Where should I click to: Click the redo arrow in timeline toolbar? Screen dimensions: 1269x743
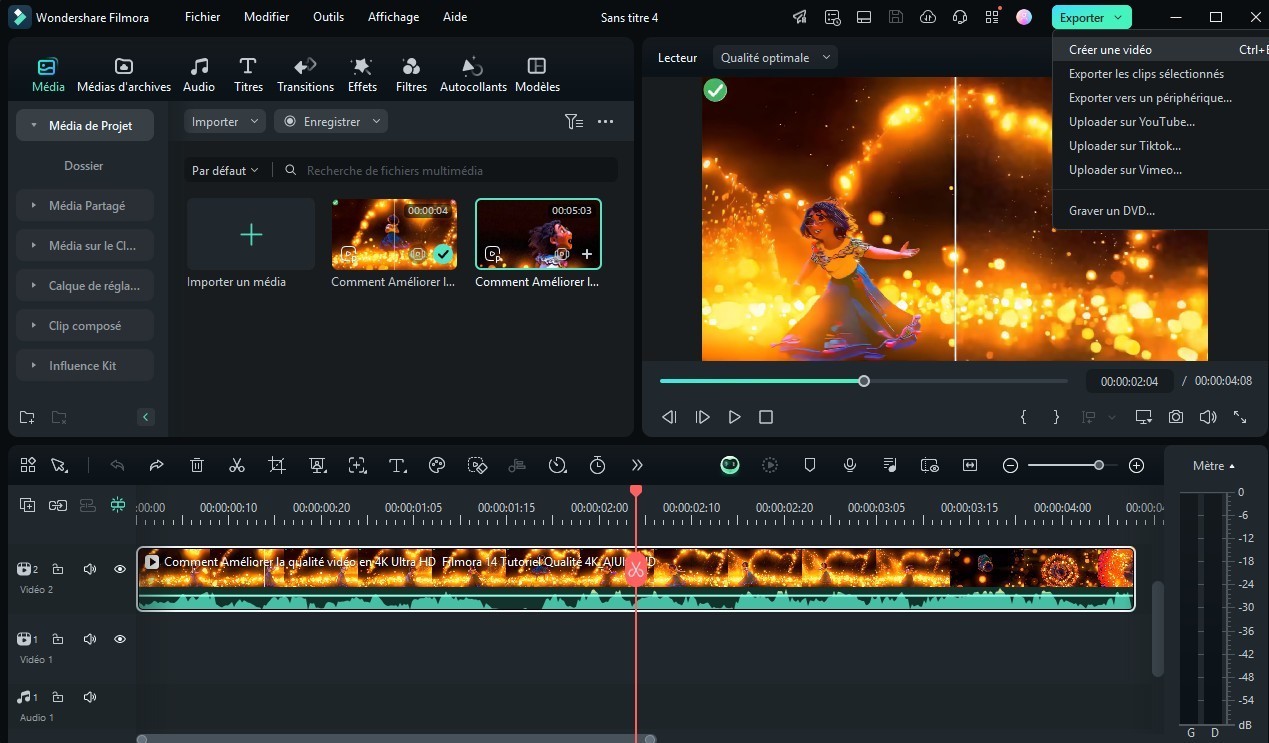[x=157, y=465]
